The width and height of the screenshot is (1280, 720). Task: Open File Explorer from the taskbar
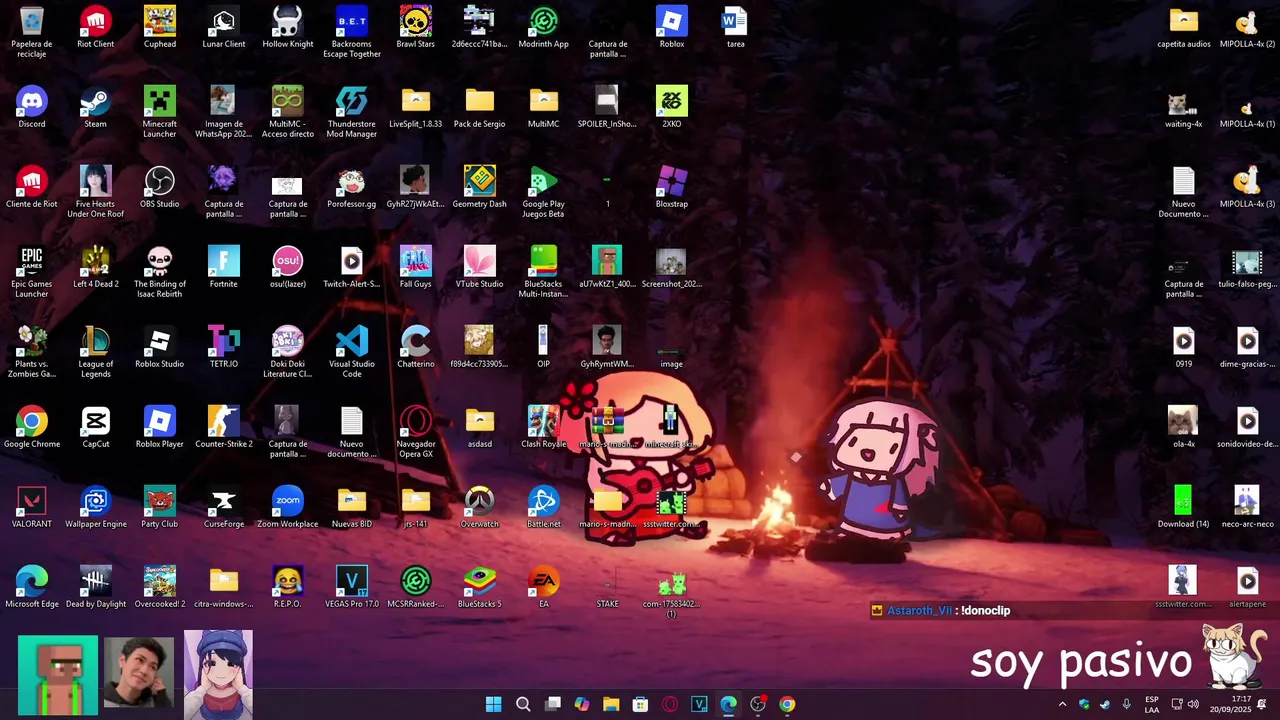[x=611, y=704]
